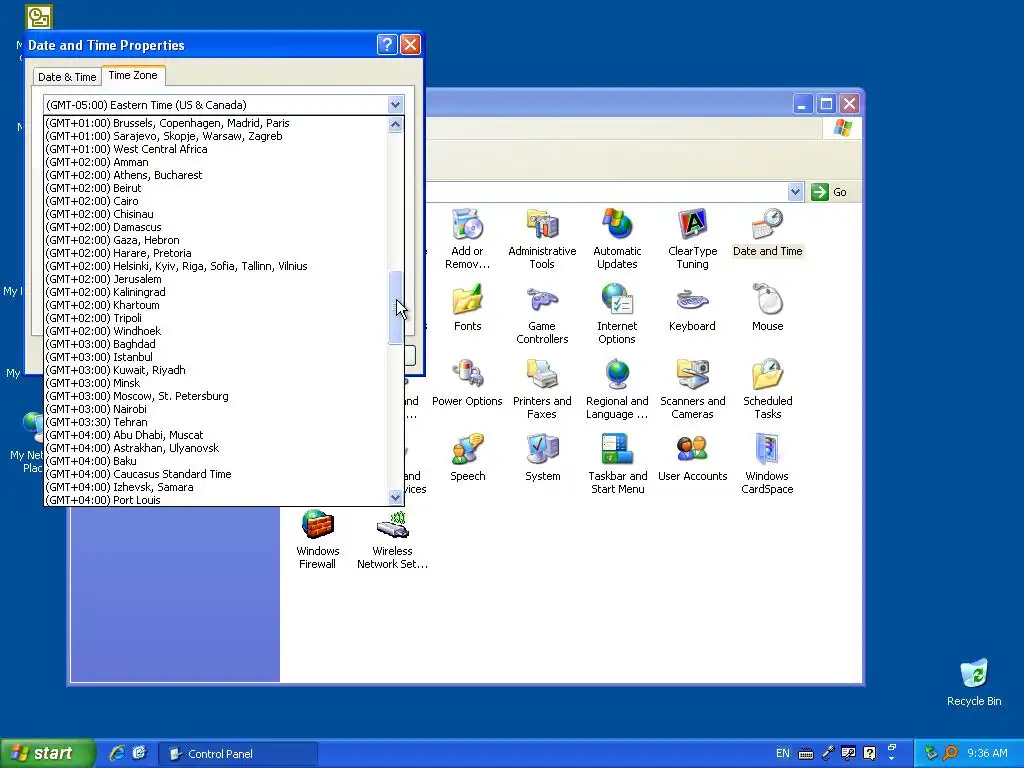Open the Fonts folder icon
Image resolution: width=1024 pixels, height=768 pixels.
(x=467, y=308)
